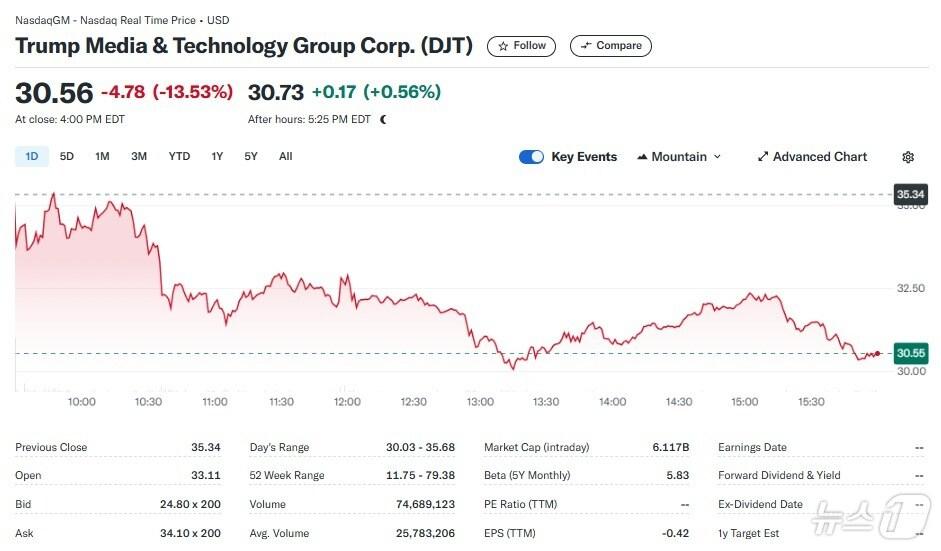Open the Mountain chart type dropdown
The image size is (941, 551).
[x=679, y=157]
